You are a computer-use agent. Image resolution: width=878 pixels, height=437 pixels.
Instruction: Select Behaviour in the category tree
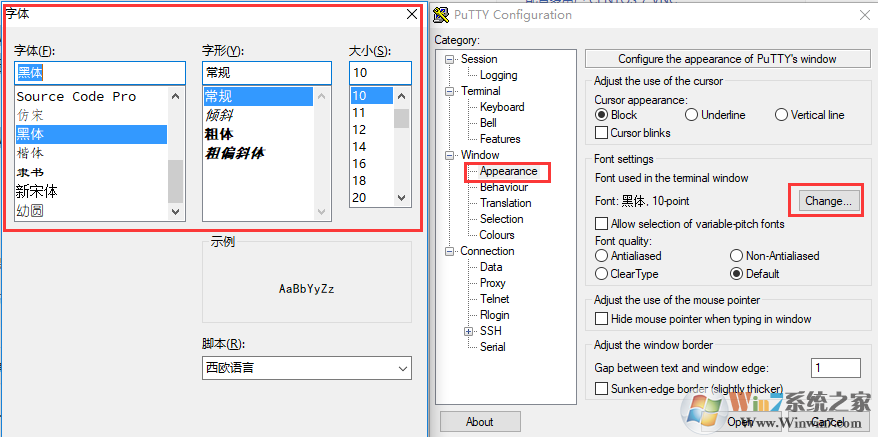503,187
